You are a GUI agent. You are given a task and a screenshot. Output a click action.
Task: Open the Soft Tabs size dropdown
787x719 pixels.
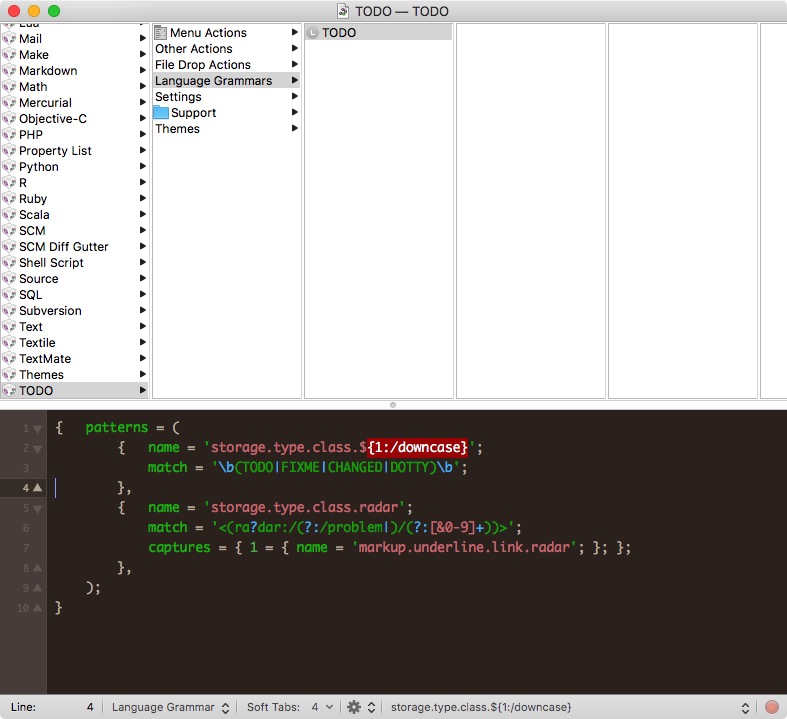[322, 707]
